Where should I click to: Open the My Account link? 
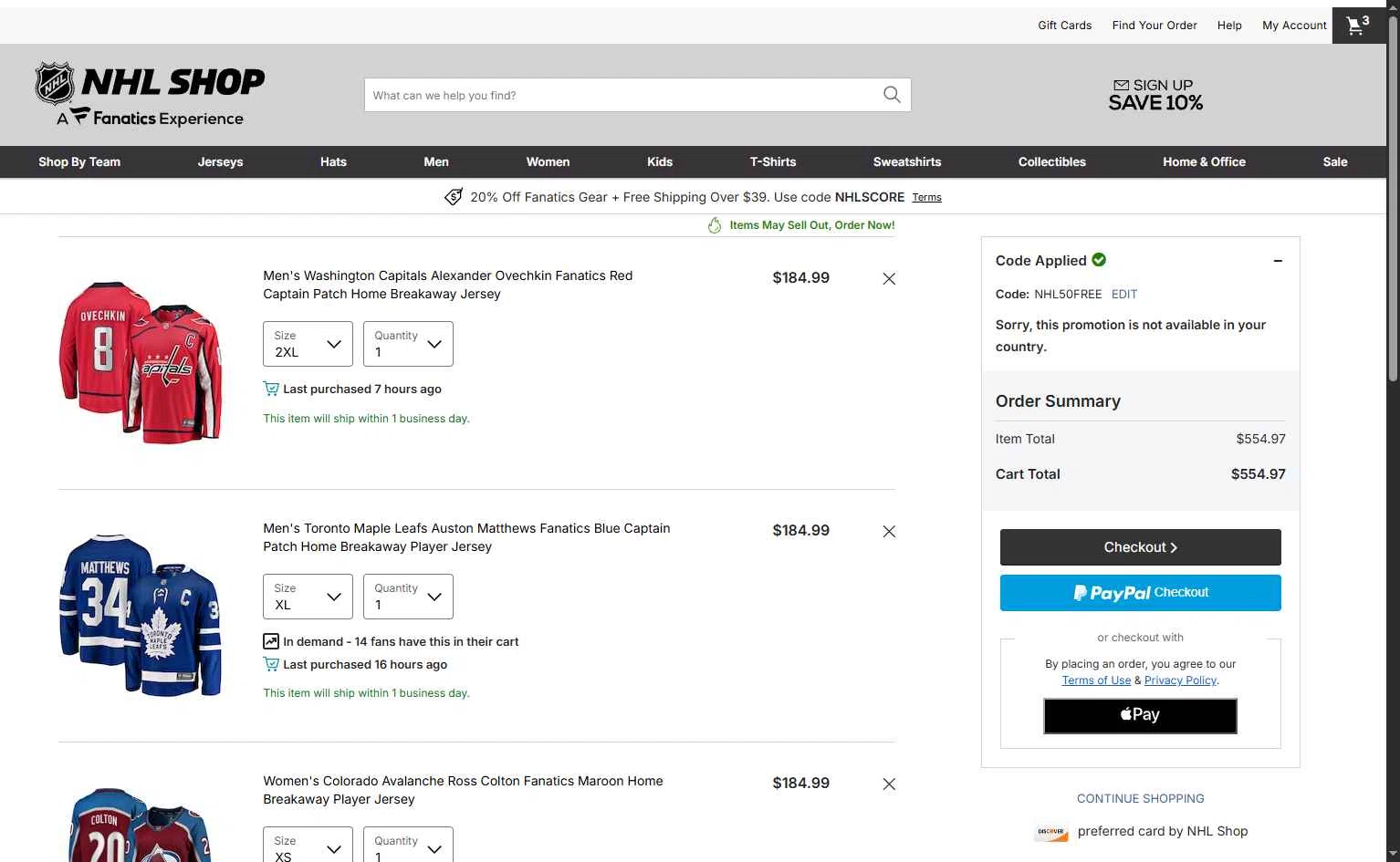tap(1294, 26)
